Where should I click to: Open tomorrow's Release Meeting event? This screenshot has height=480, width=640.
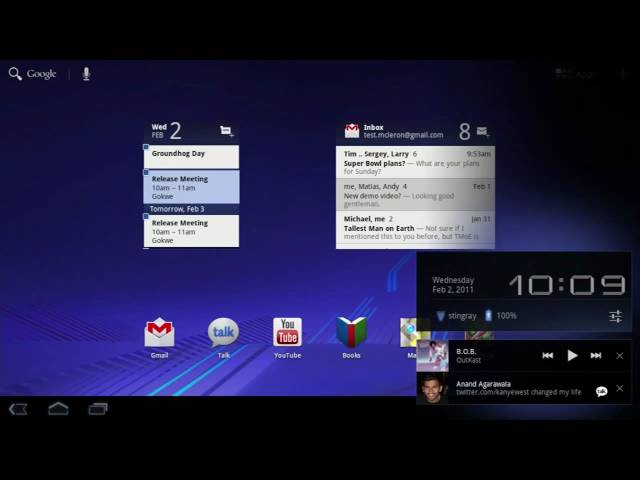tap(191, 231)
